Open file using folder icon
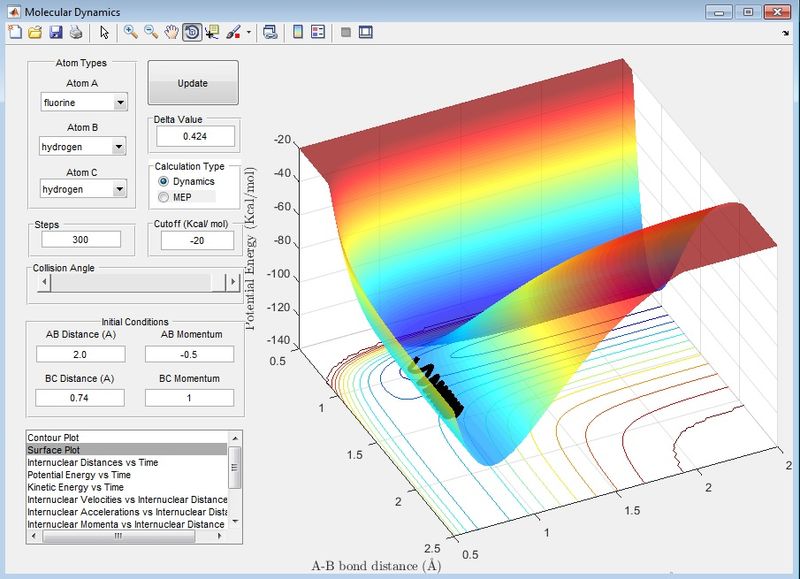Viewport: 800px width, 579px height. tap(35, 33)
